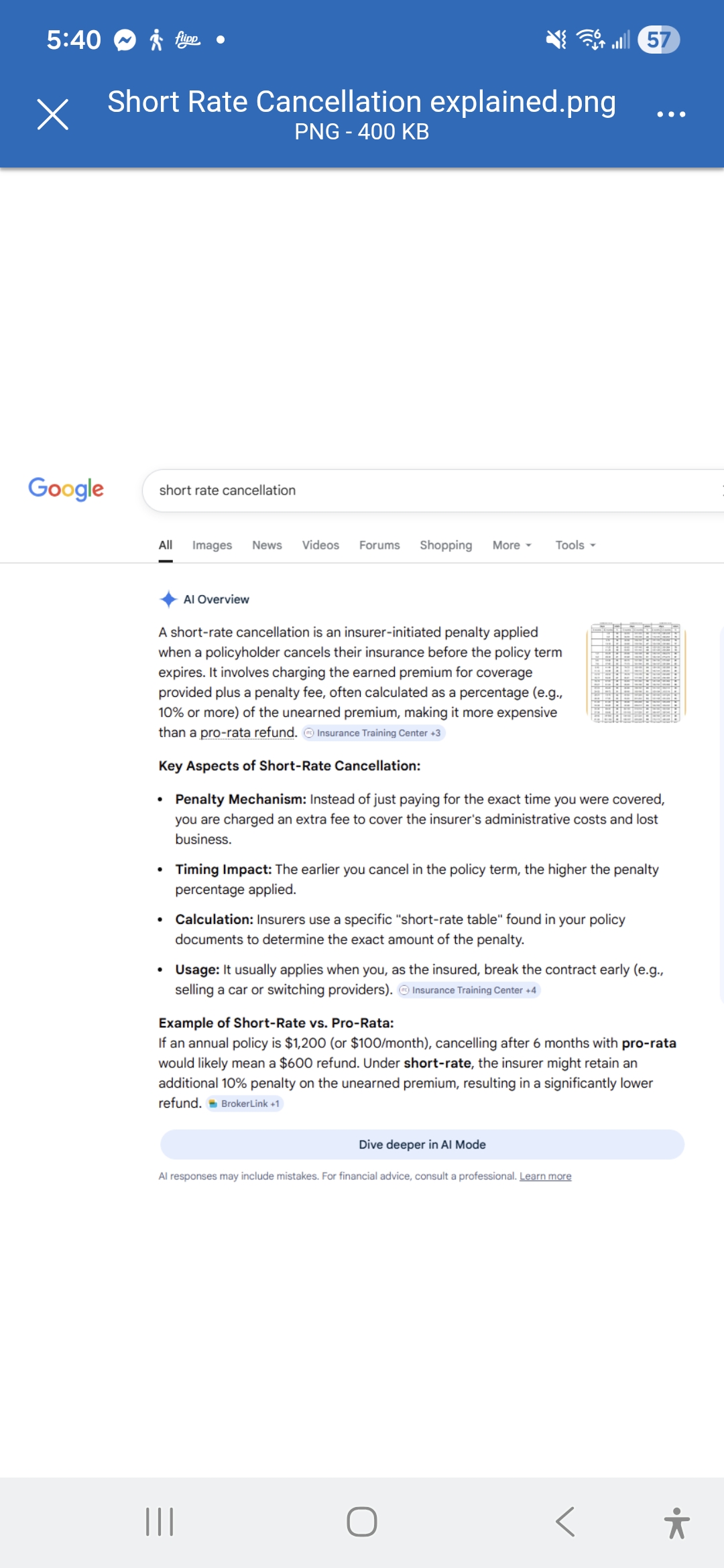Expand the More search filters dropdown
This screenshot has height=1568, width=724.
point(511,545)
